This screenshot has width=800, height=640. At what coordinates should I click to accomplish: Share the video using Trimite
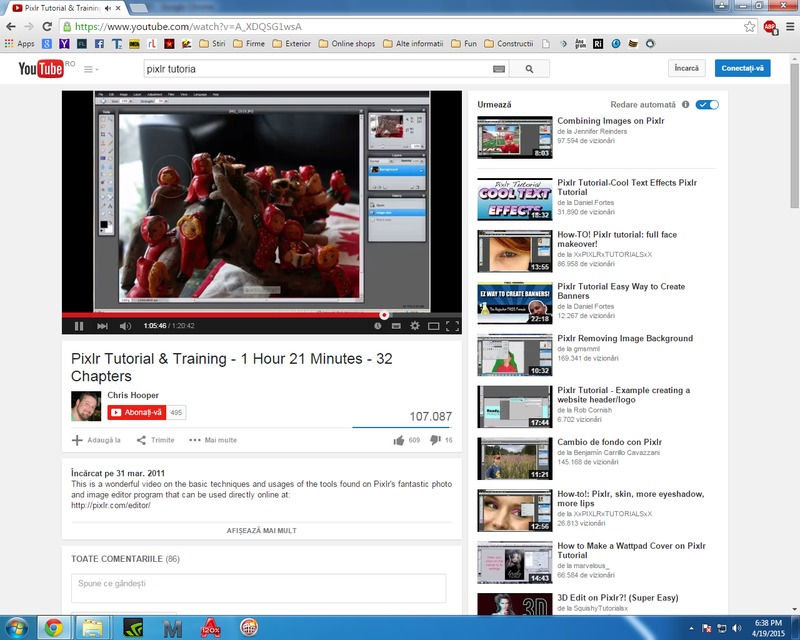click(156, 440)
